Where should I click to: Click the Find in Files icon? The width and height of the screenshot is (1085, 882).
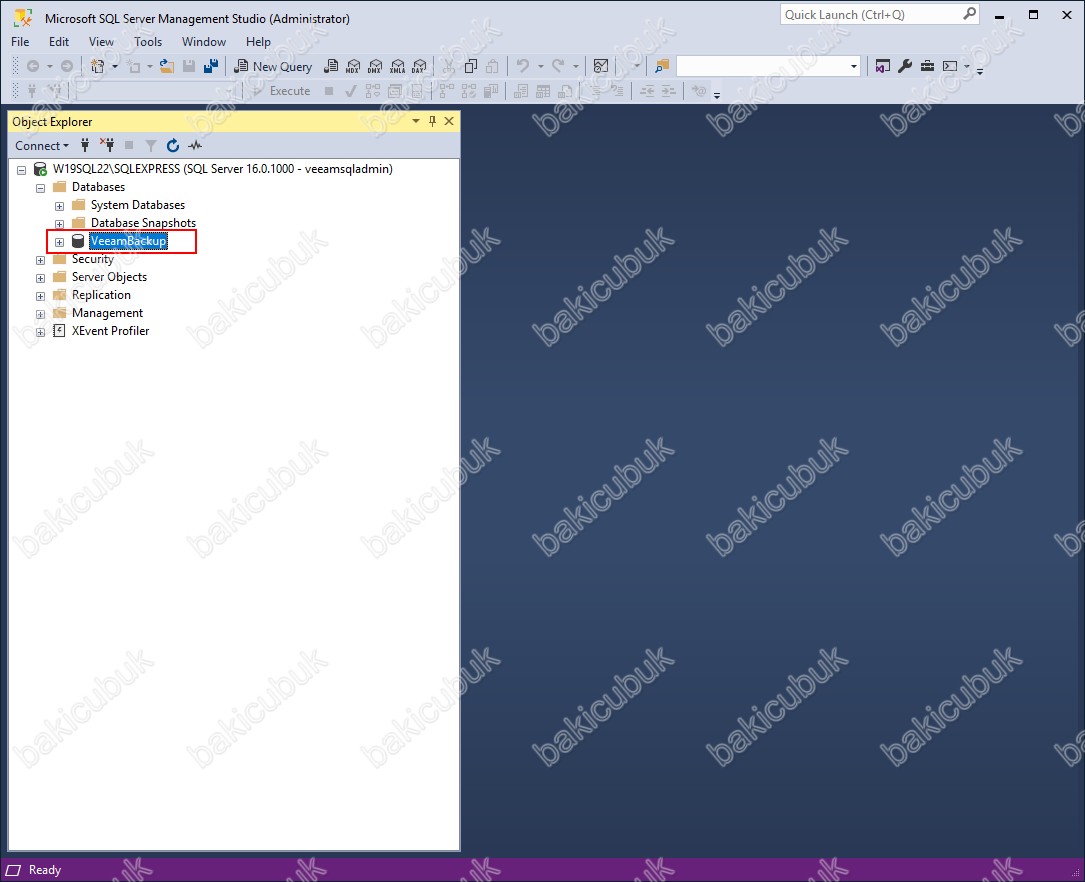point(662,66)
